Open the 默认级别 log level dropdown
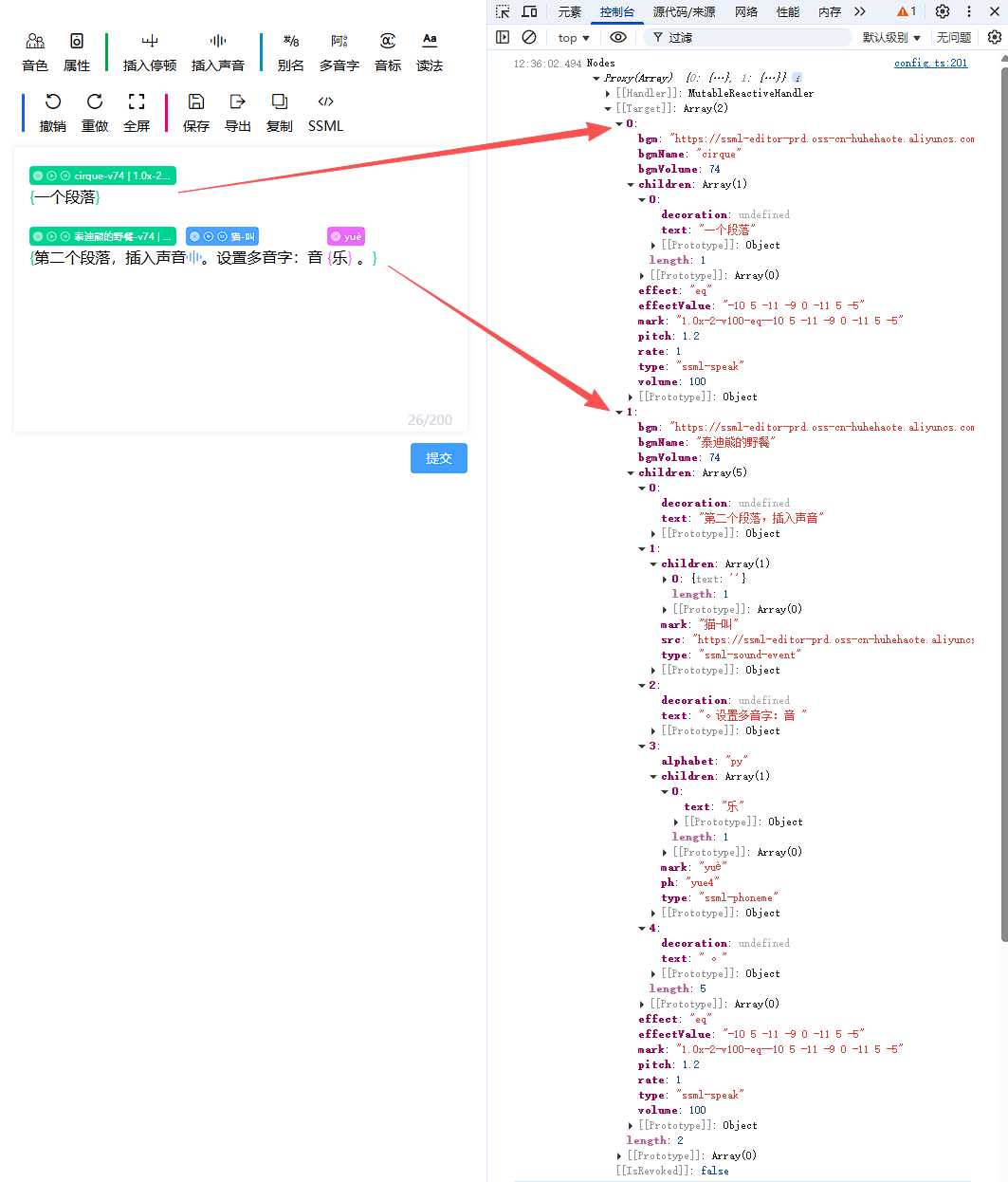 (891, 38)
